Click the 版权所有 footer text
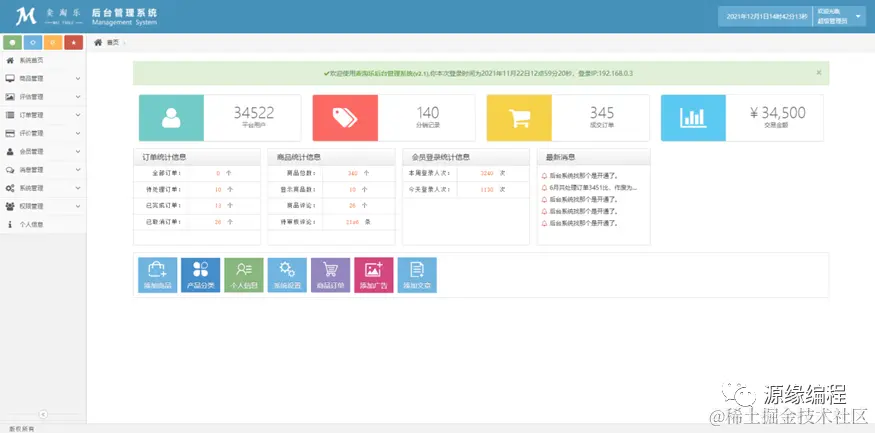 [x=21, y=429]
